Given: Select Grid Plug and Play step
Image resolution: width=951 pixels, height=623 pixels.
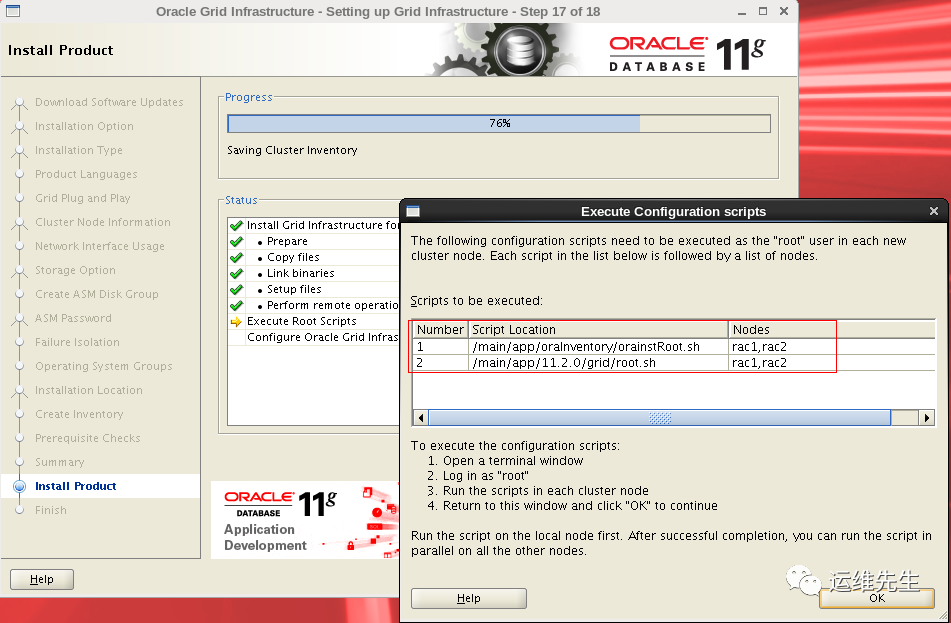Looking at the screenshot, I should click(x=82, y=198).
